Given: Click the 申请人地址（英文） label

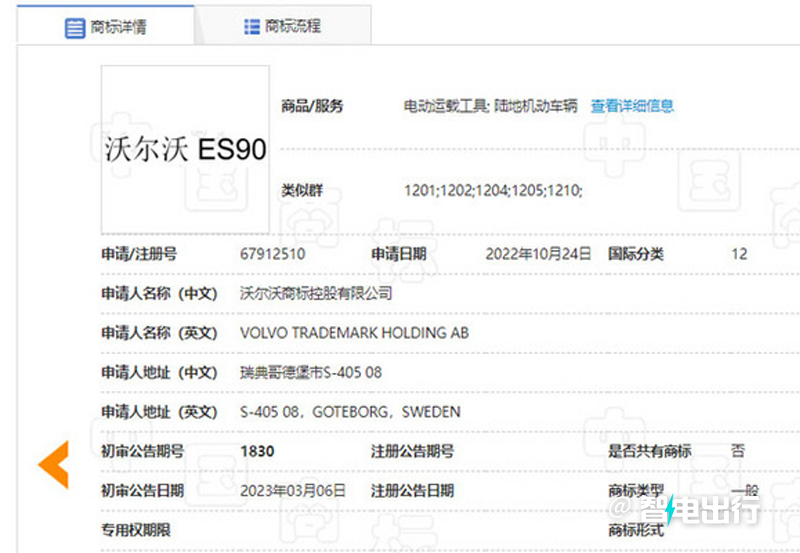Looking at the screenshot, I should (x=159, y=412).
